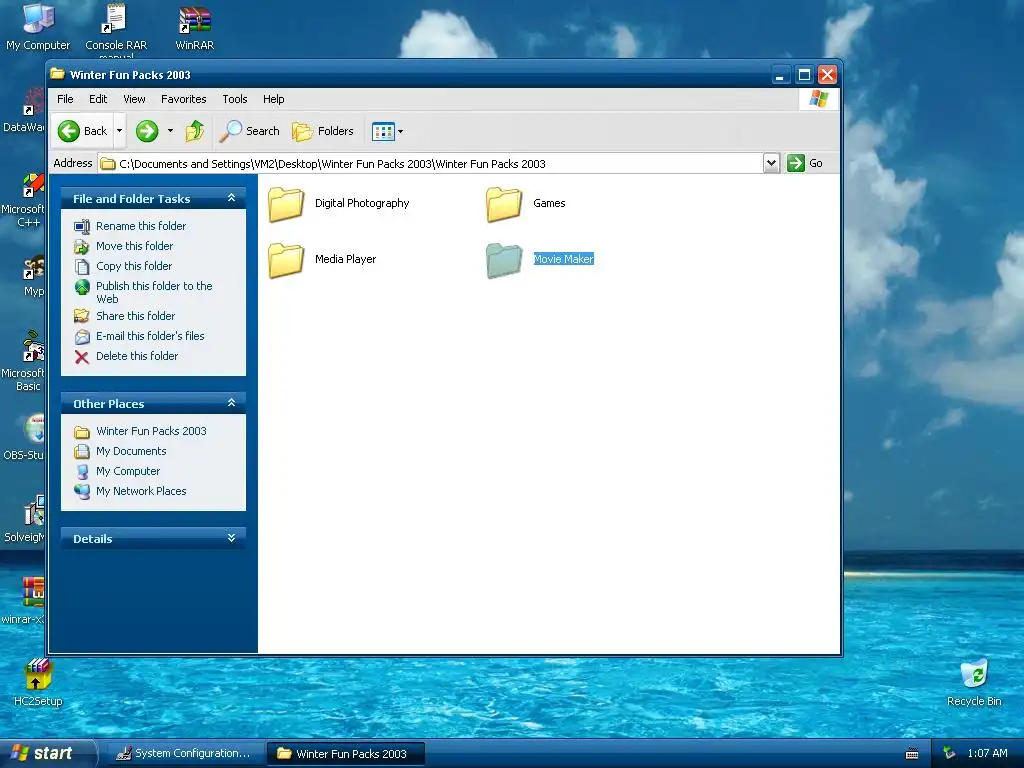Click the address bar path field
1024x768 pixels.
pyautogui.click(x=430, y=164)
